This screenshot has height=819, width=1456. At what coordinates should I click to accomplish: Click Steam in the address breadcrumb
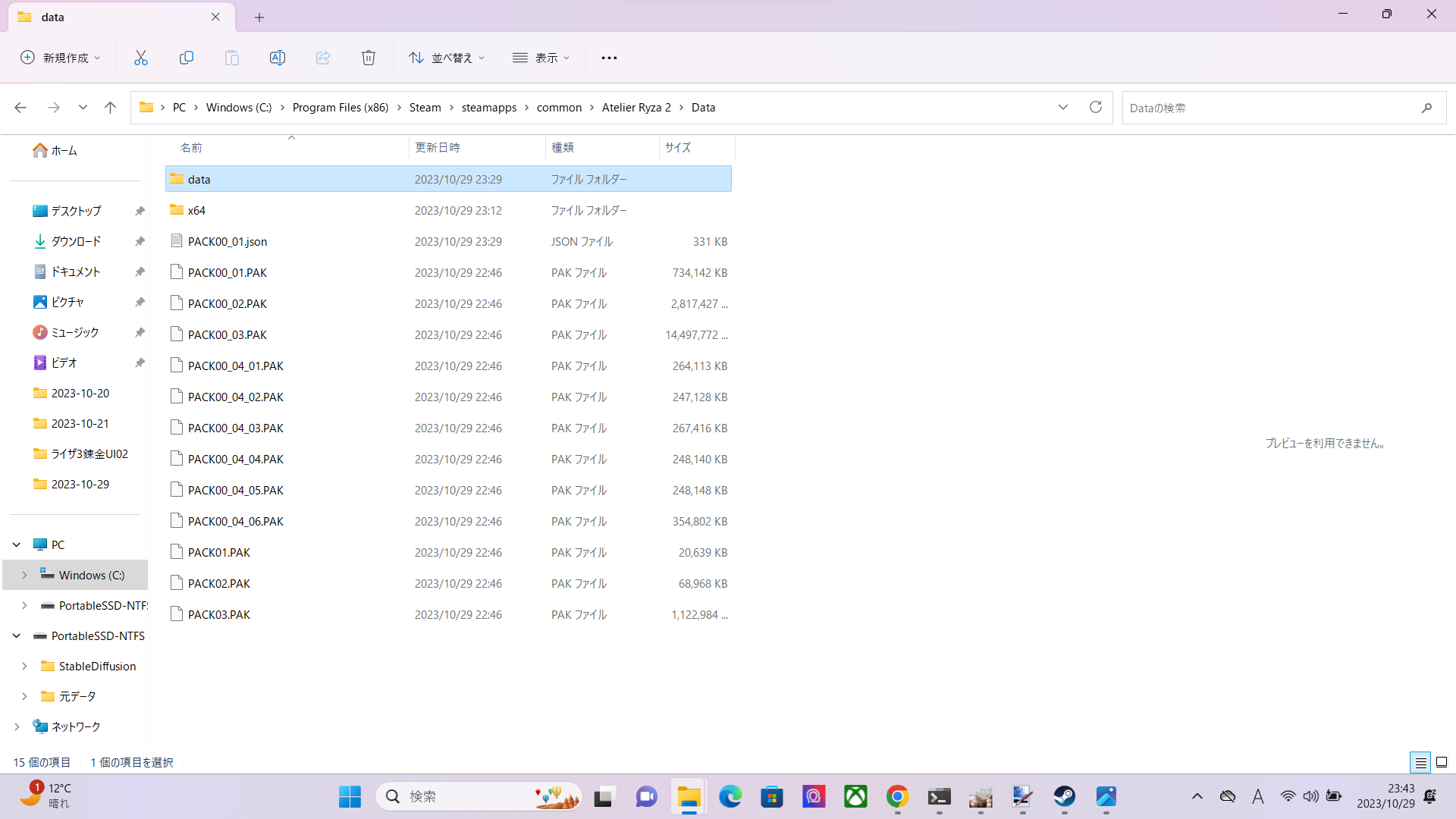(425, 108)
